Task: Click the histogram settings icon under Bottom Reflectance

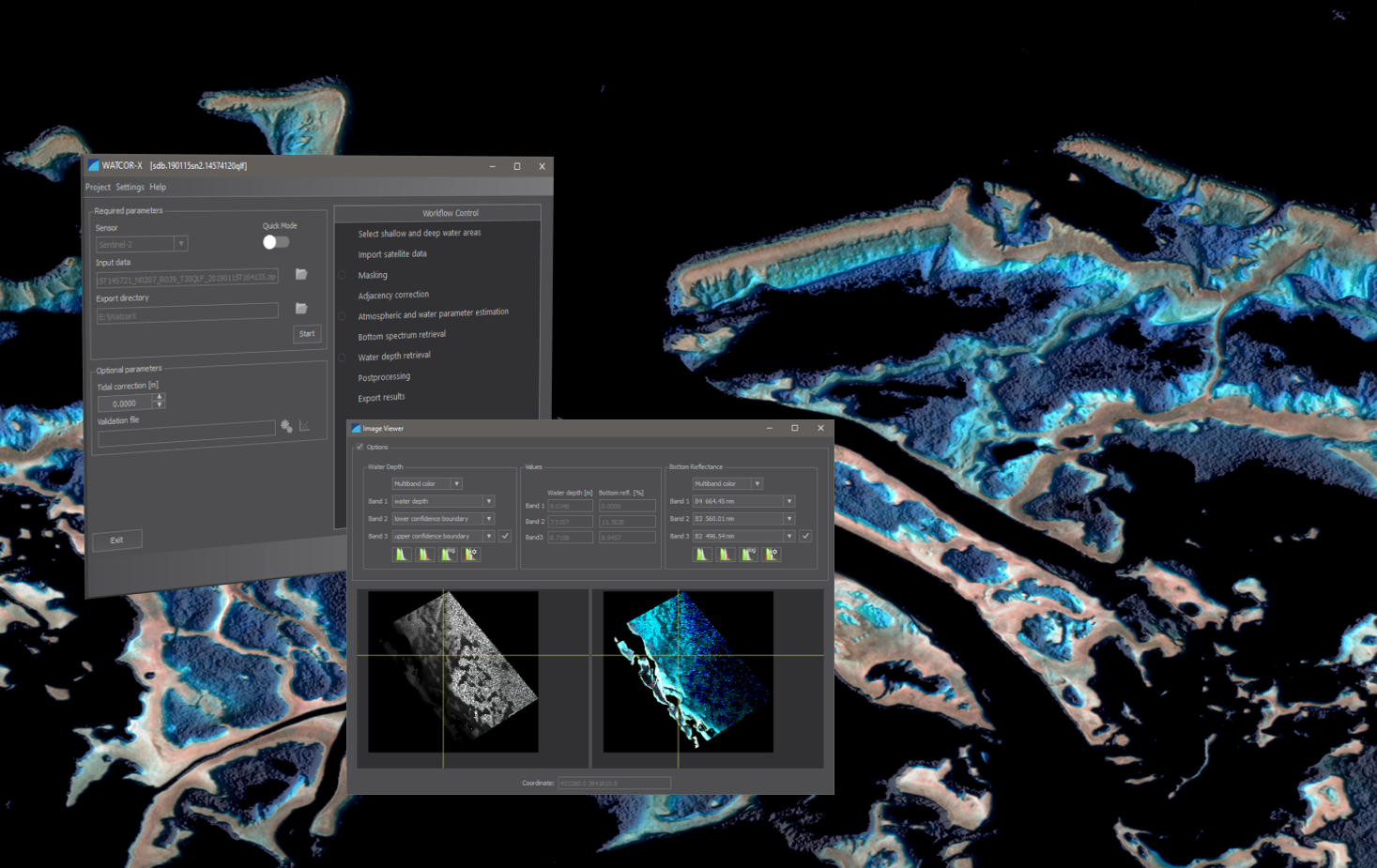Action: coord(772,555)
